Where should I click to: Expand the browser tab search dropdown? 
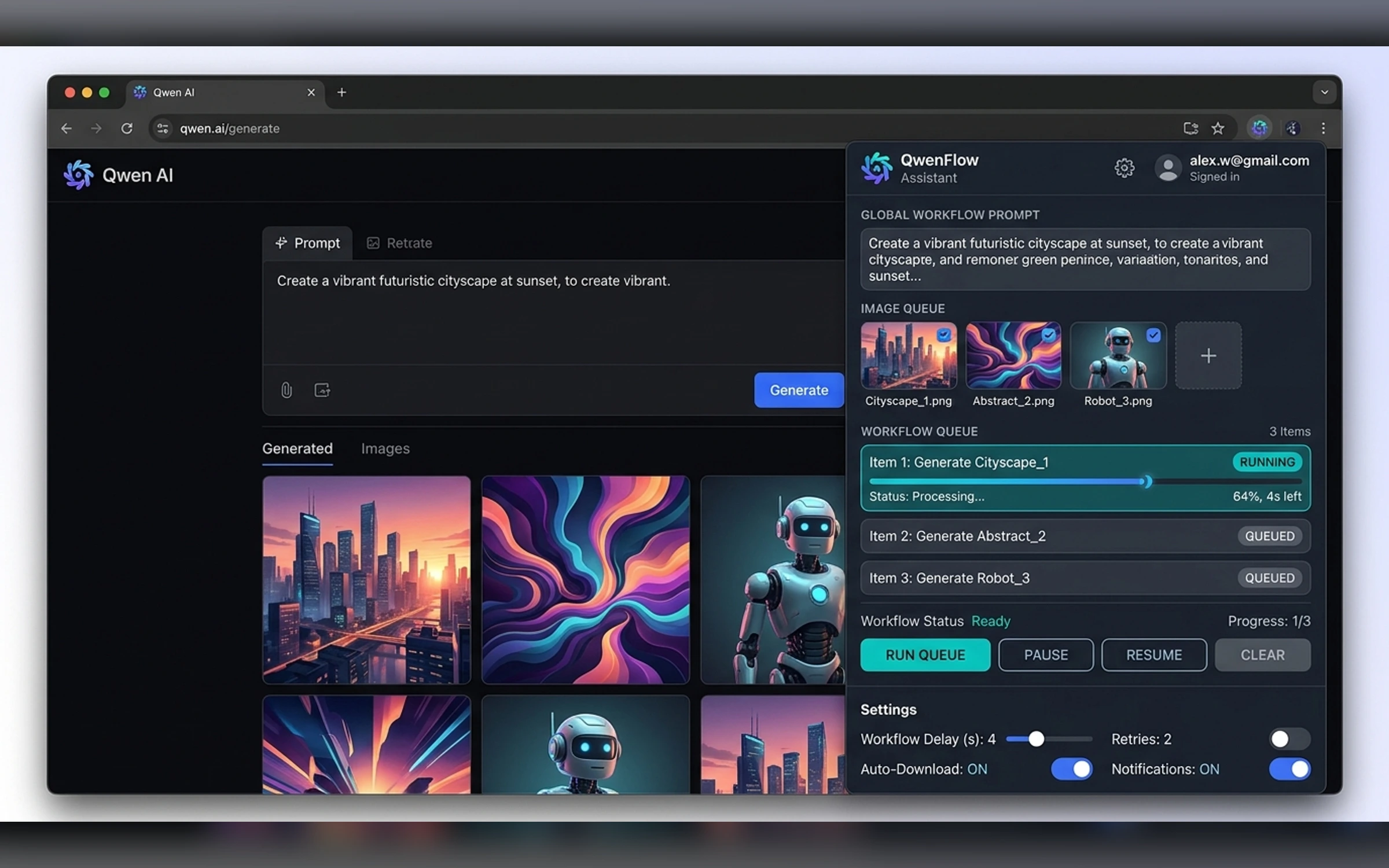[1324, 93]
